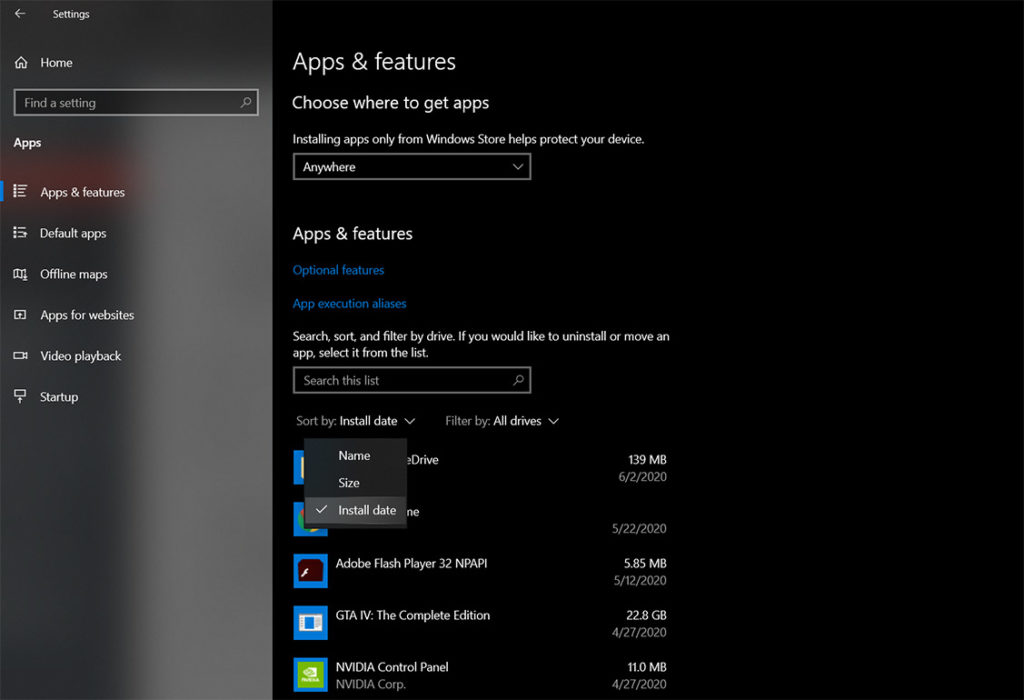The image size is (1024, 700).
Task: Expand the Sort by dropdown
Action: 356,421
